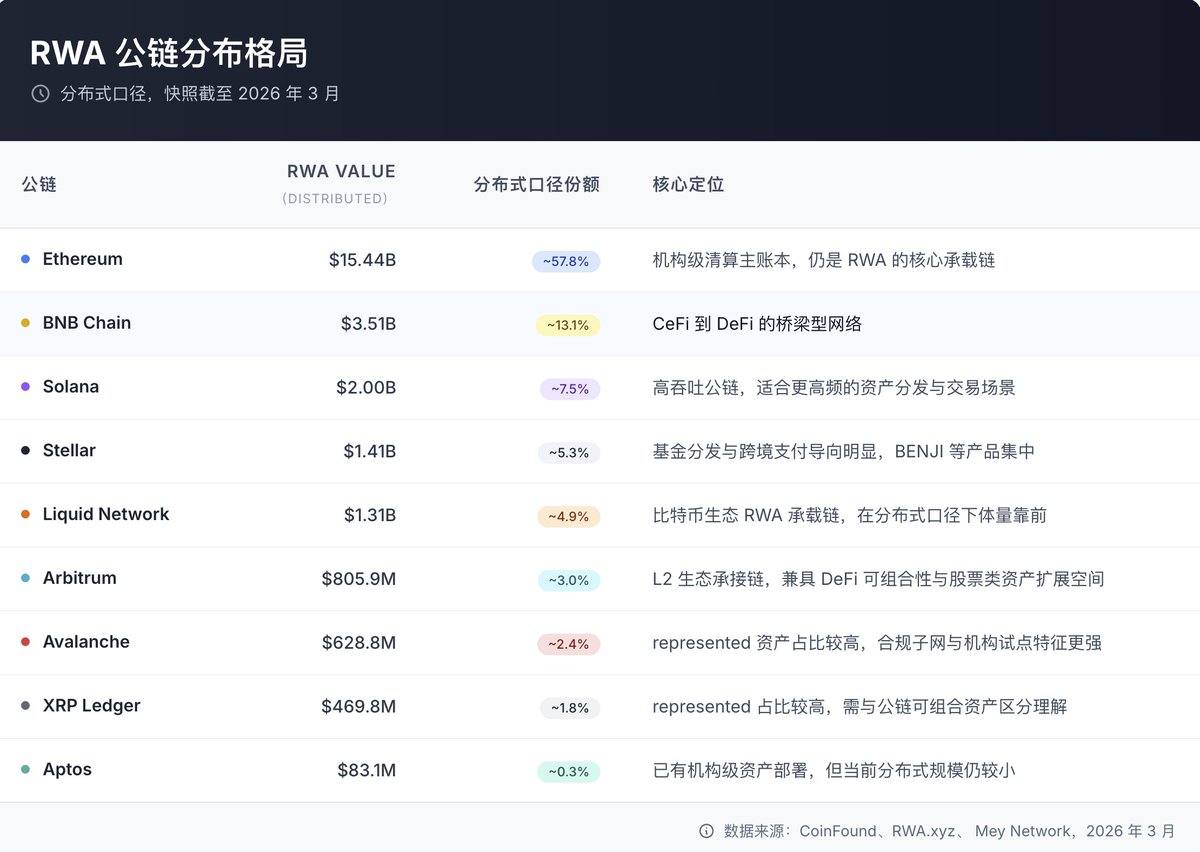Select the Avalanche chain name
Image resolution: width=1200 pixels, height=852 pixels.
(86, 642)
